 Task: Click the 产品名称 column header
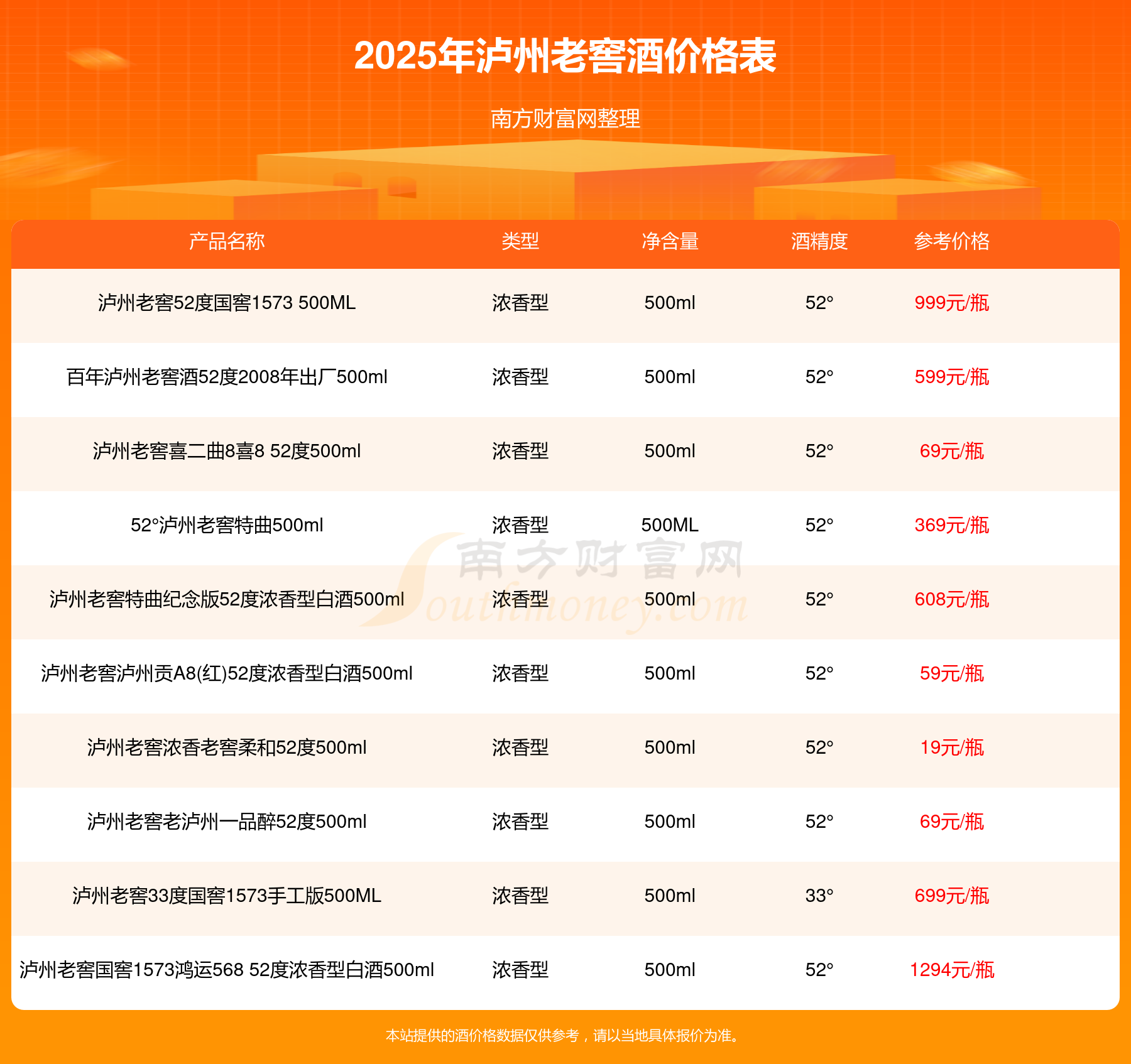[227, 241]
